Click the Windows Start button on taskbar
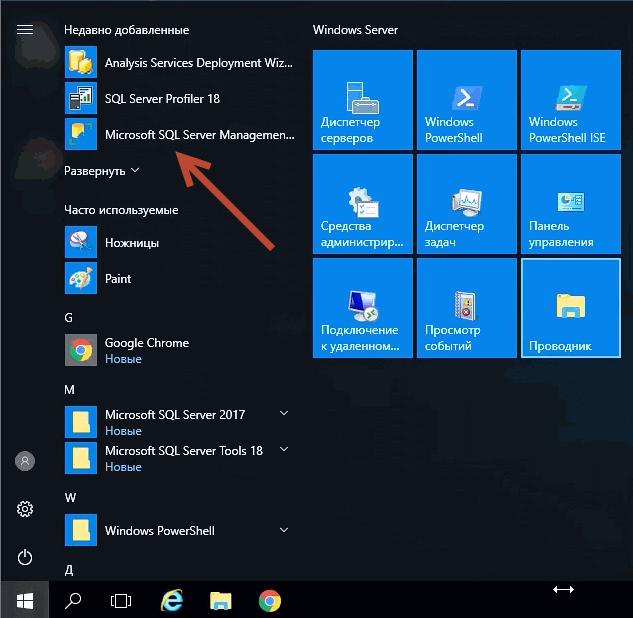633x618 pixels. pos(25,601)
